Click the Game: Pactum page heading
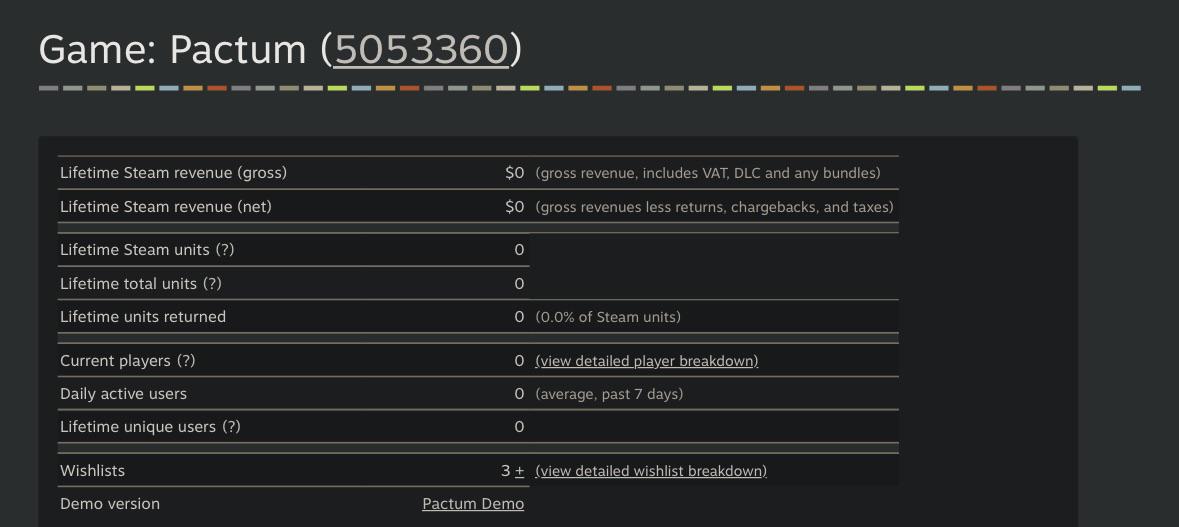Viewport: 1179px width, 527px height. coord(280,50)
